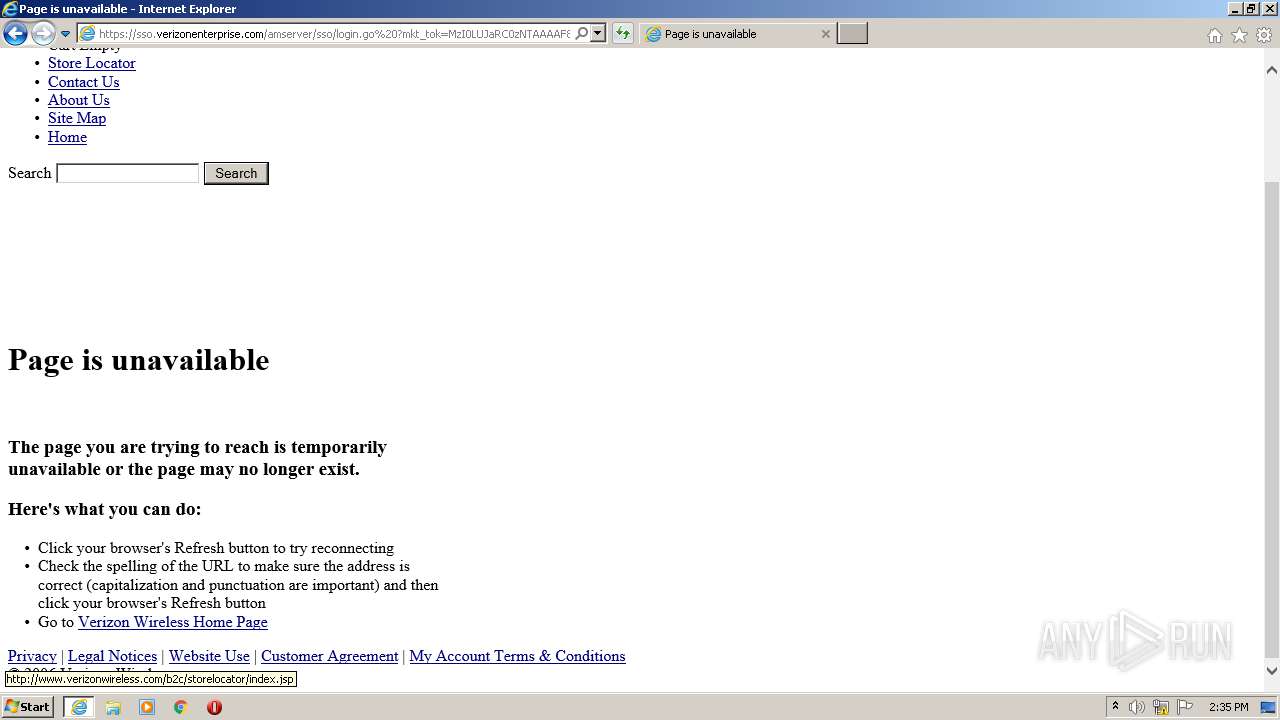Close the Page is unavailable tab
The image size is (1280, 720).
825,34
